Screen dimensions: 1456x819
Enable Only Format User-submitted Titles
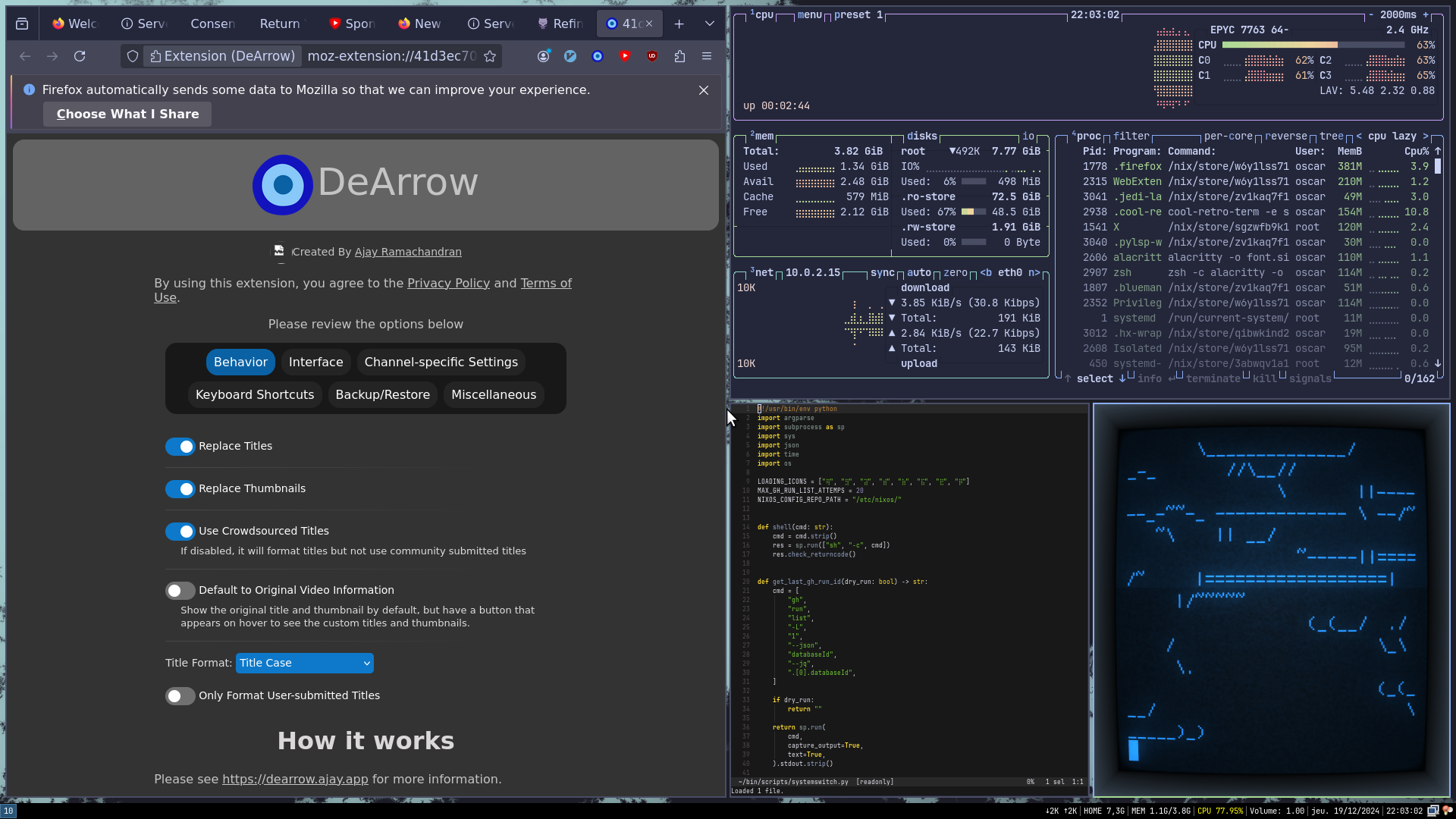180,696
